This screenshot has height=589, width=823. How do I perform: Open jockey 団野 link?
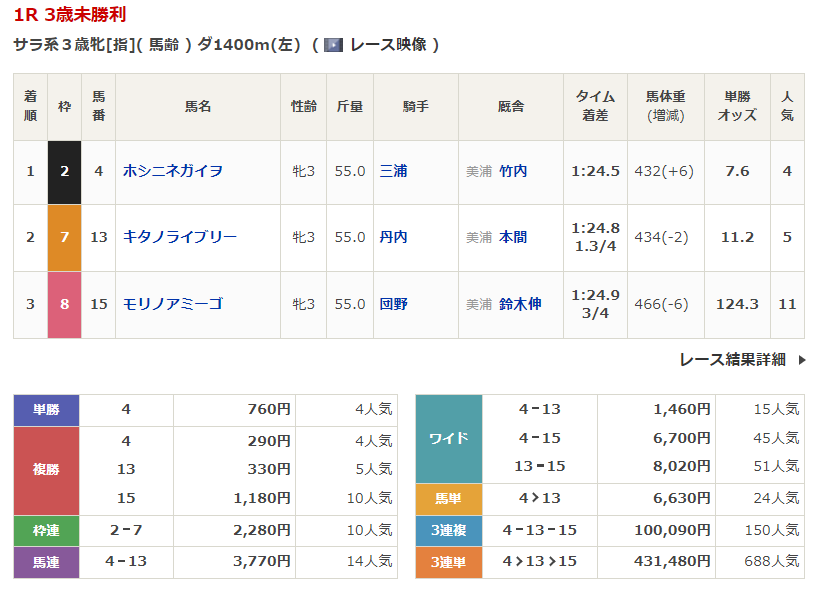click(393, 304)
